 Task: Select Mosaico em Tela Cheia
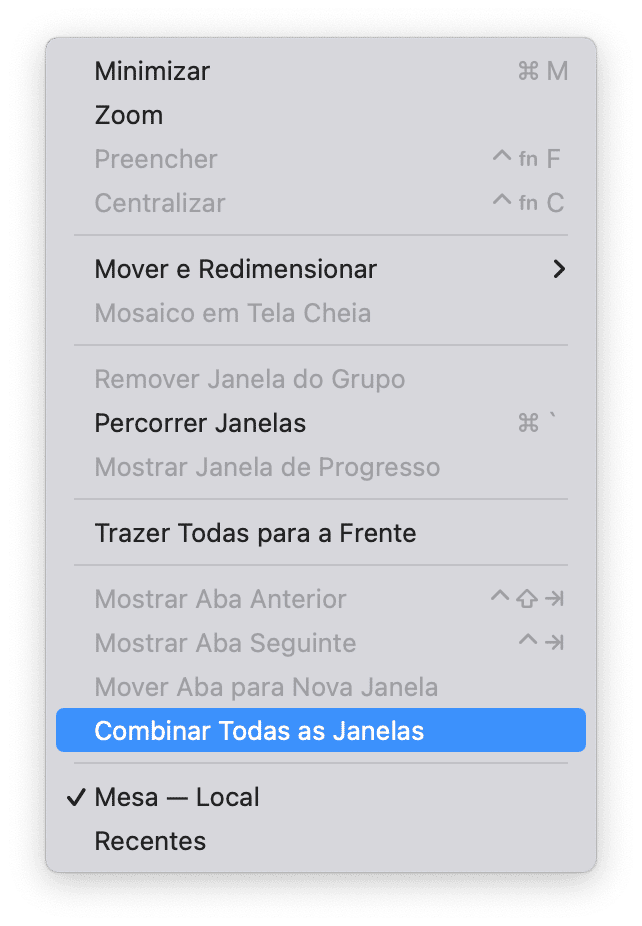click(x=321, y=313)
